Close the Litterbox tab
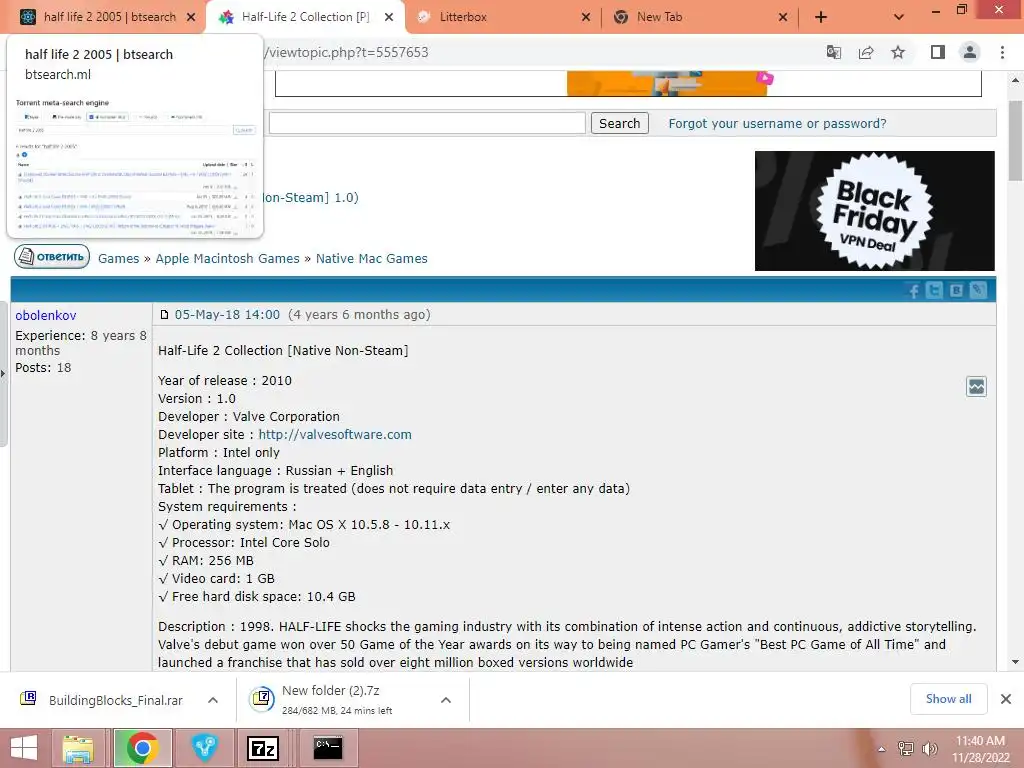This screenshot has height=768, width=1024. click(586, 17)
